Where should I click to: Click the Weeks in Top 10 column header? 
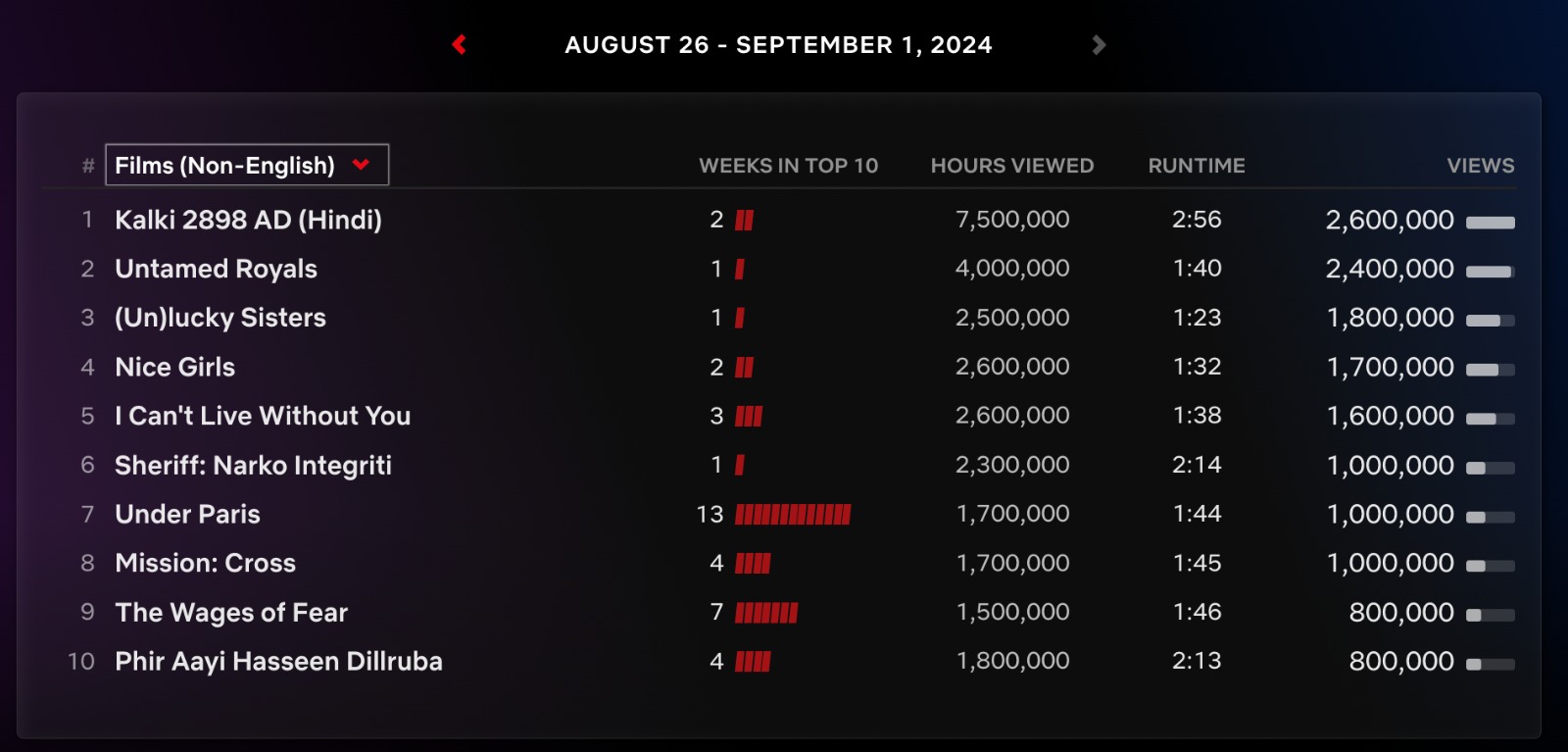coord(788,166)
